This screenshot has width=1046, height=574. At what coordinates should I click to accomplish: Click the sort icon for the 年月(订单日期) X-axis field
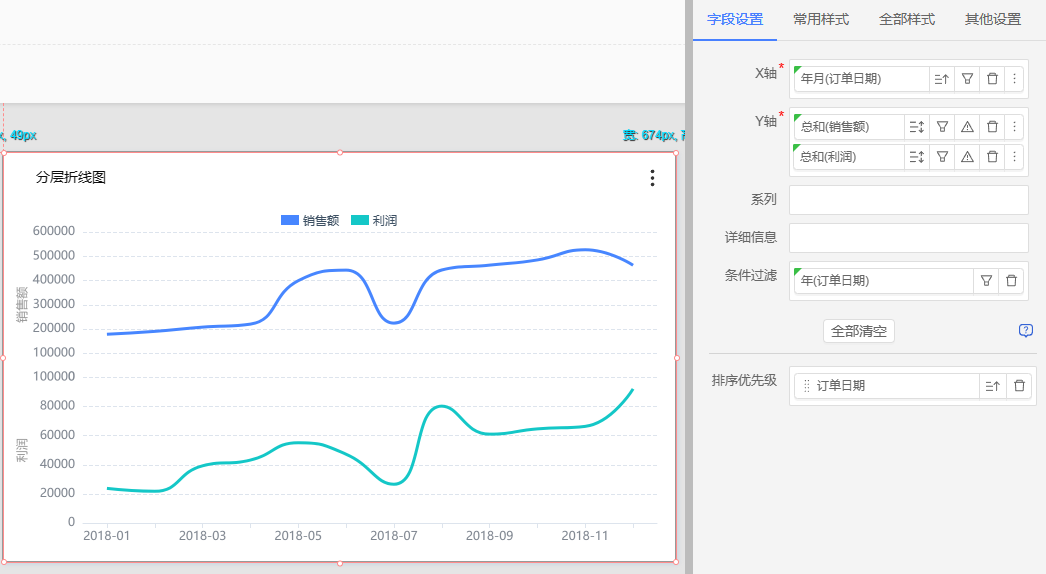941,79
